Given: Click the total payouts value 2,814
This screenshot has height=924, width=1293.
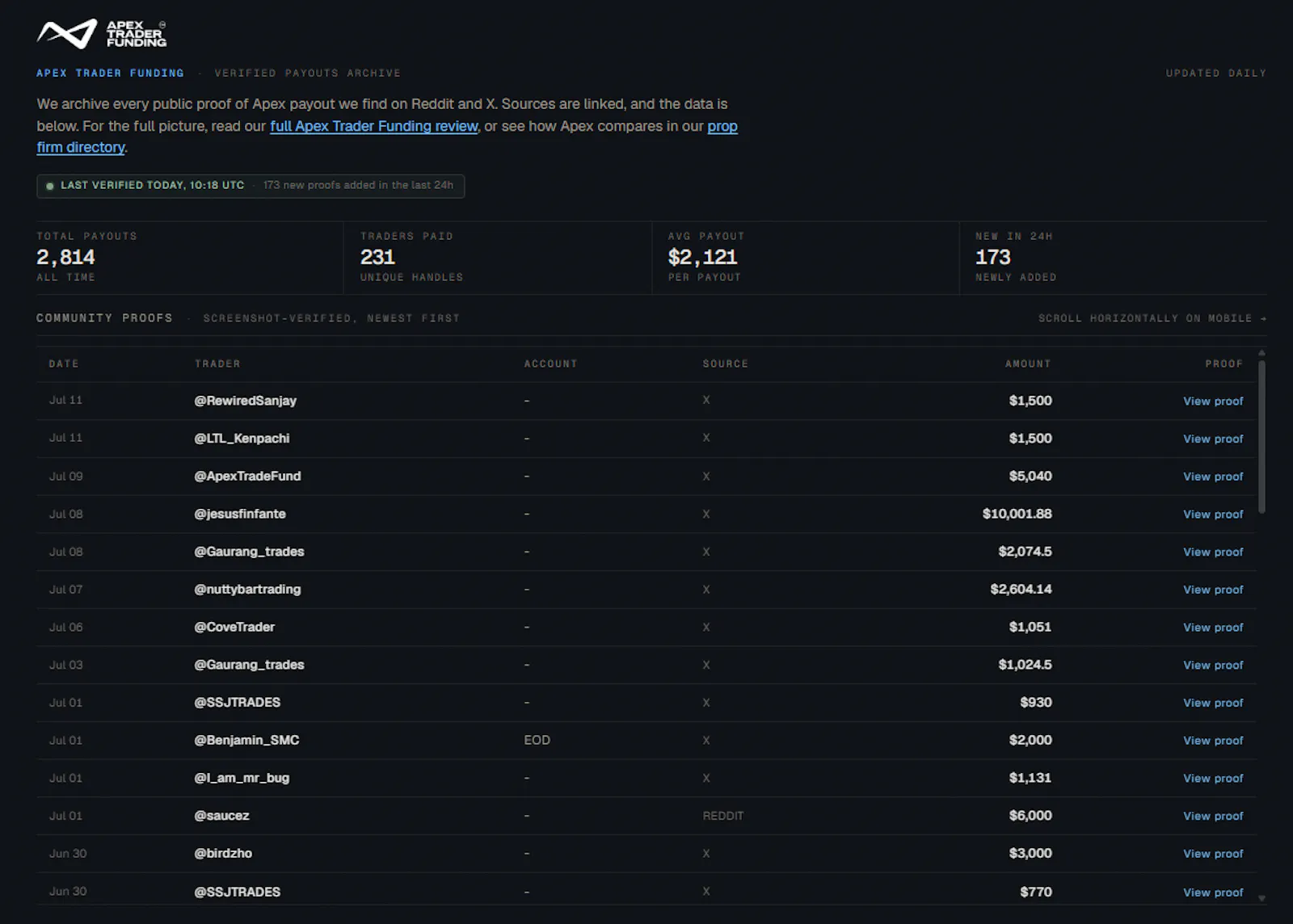Looking at the screenshot, I should pos(65,258).
